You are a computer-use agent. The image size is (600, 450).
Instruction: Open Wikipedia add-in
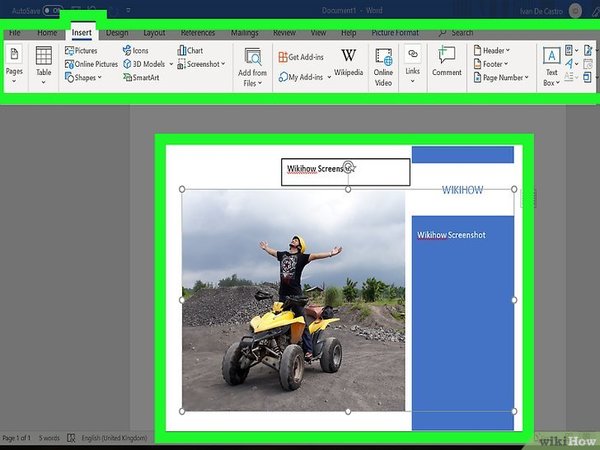348,62
